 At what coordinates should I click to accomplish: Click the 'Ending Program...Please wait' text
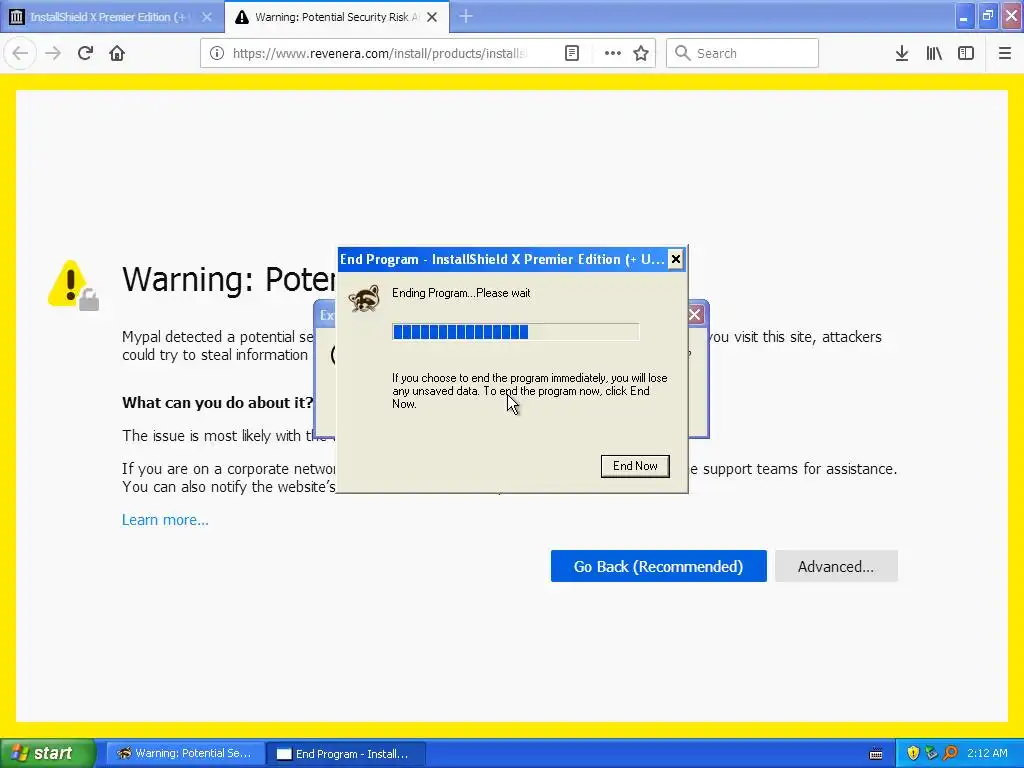461,293
